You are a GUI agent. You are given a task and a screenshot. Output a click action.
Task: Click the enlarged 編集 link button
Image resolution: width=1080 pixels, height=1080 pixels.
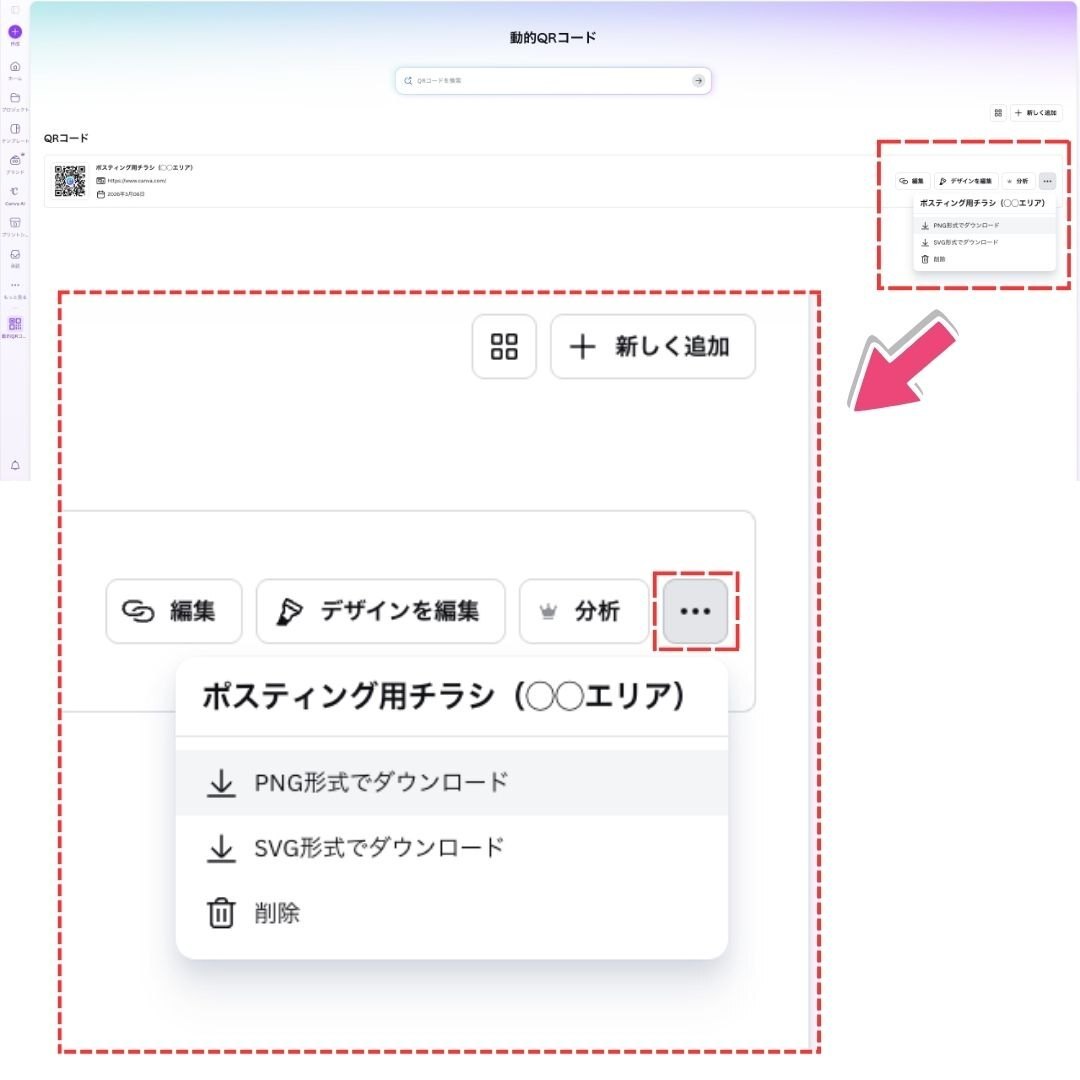point(174,611)
